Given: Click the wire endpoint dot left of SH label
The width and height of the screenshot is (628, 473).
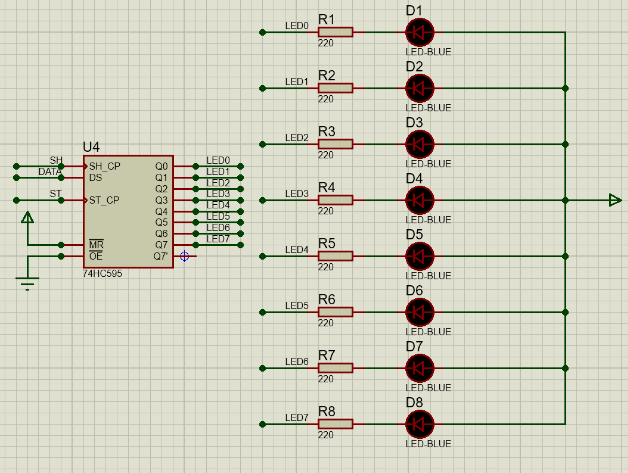Looking at the screenshot, I should (16, 166).
